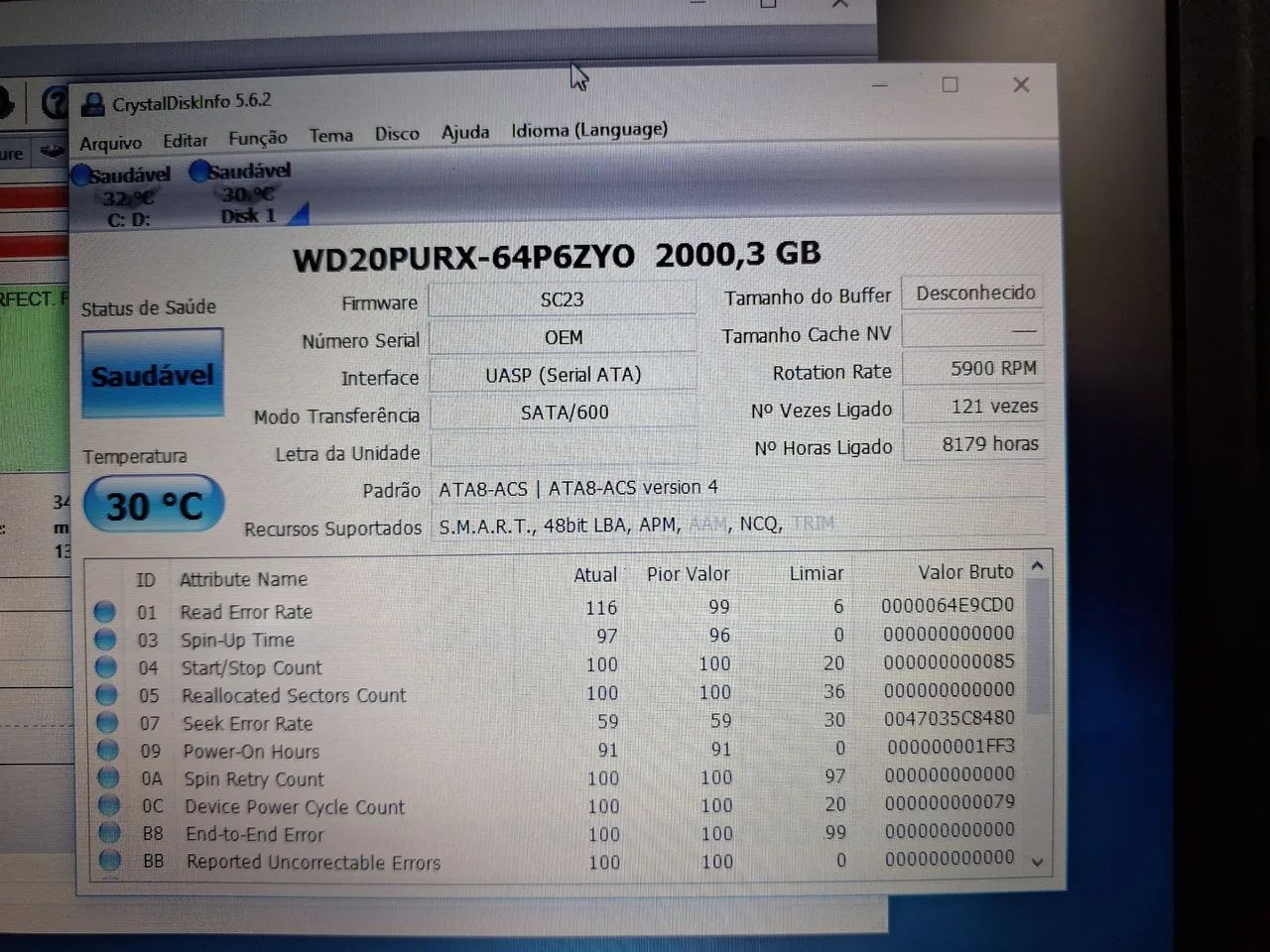This screenshot has width=1270, height=952.
Task: Click the Padrão ATA8-ACS field
Action: click(739, 488)
